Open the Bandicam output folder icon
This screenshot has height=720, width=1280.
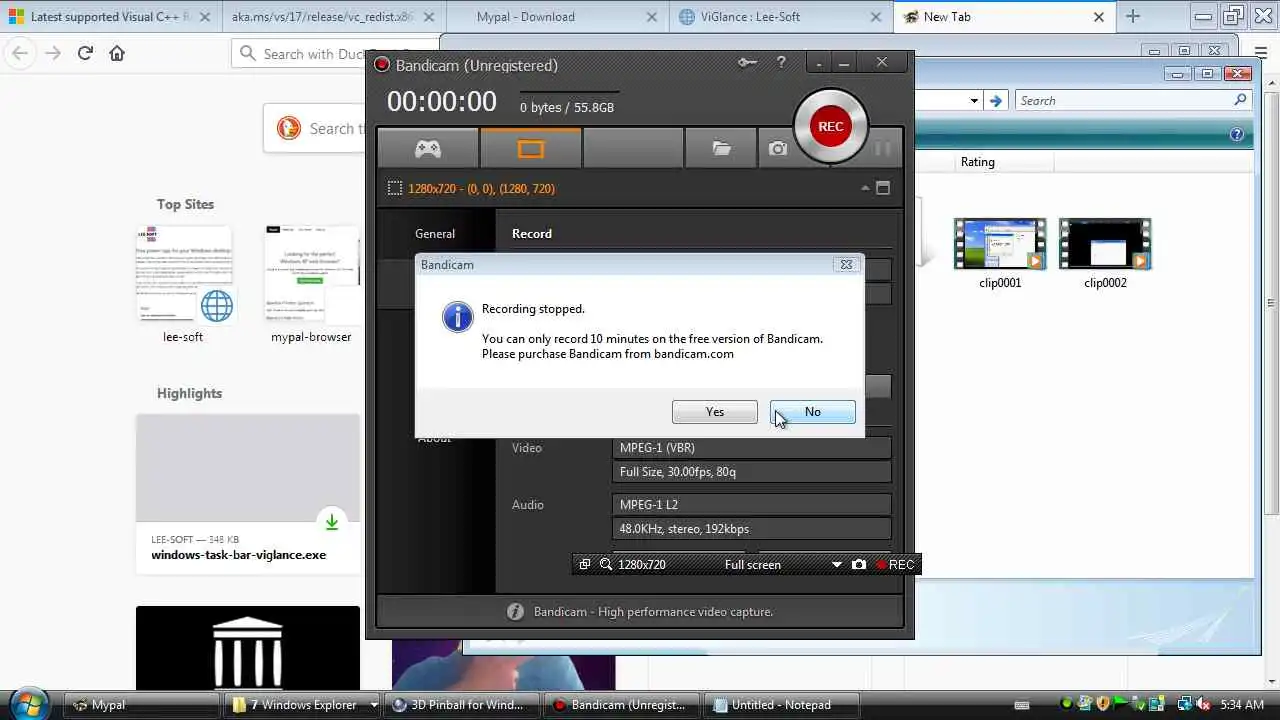point(721,149)
